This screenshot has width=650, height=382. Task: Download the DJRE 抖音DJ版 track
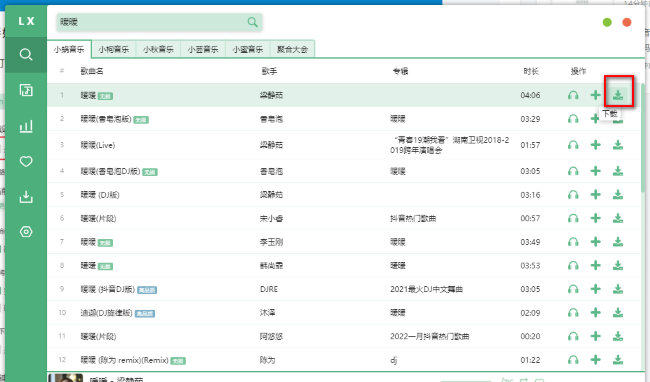(618, 289)
